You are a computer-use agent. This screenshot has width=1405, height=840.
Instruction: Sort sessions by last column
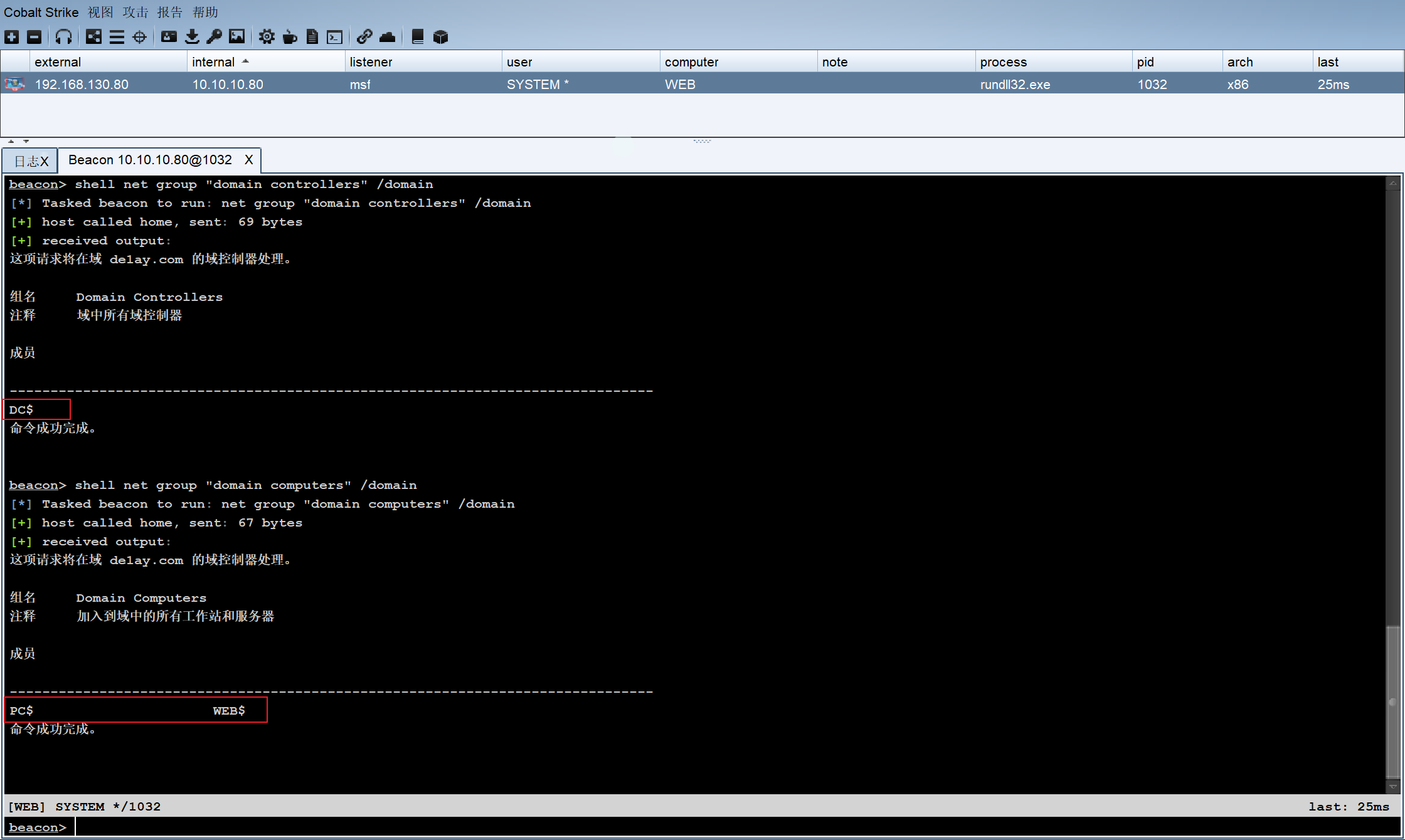(1358, 62)
